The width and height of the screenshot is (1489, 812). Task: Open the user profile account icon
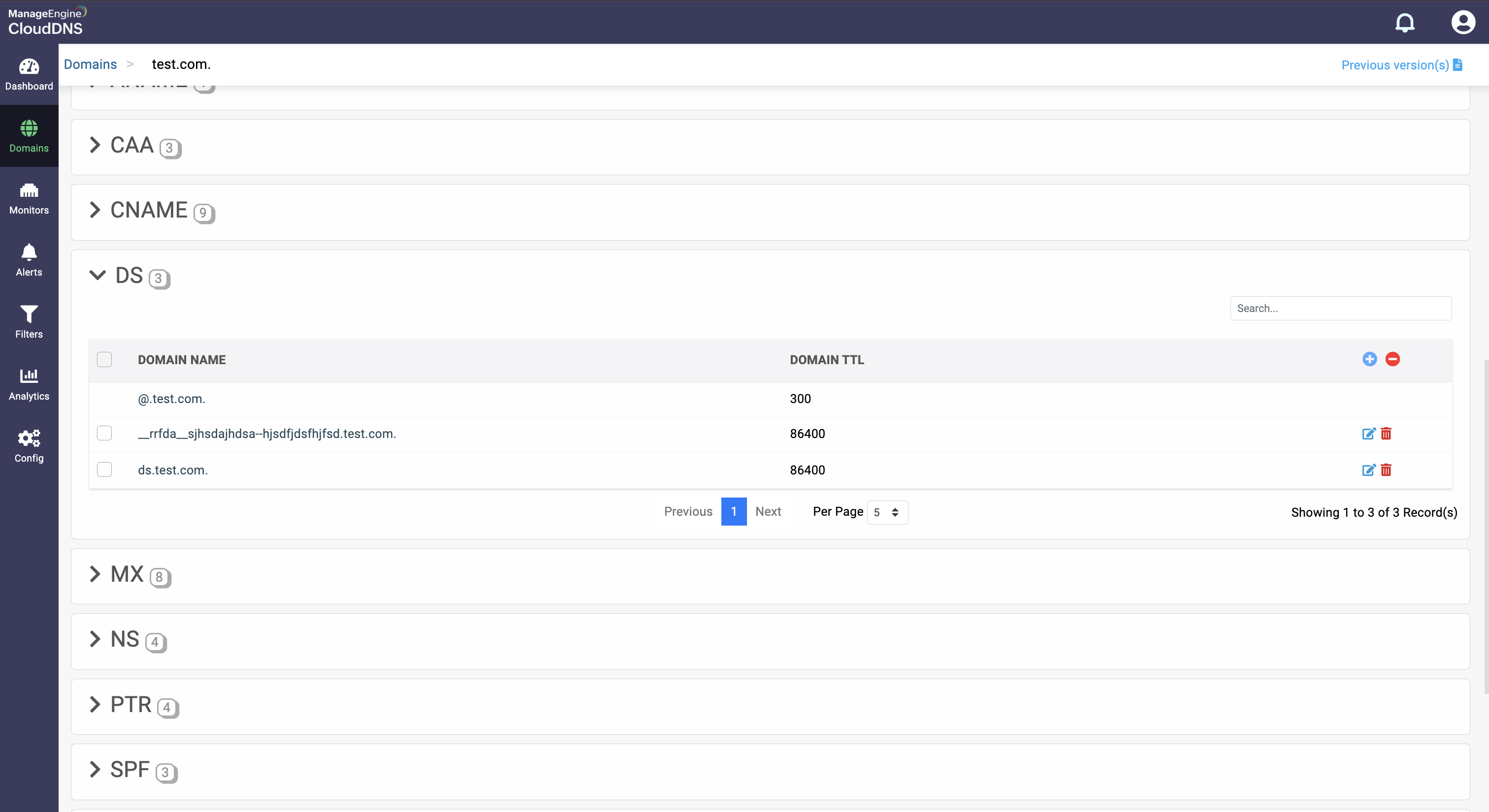click(1462, 23)
